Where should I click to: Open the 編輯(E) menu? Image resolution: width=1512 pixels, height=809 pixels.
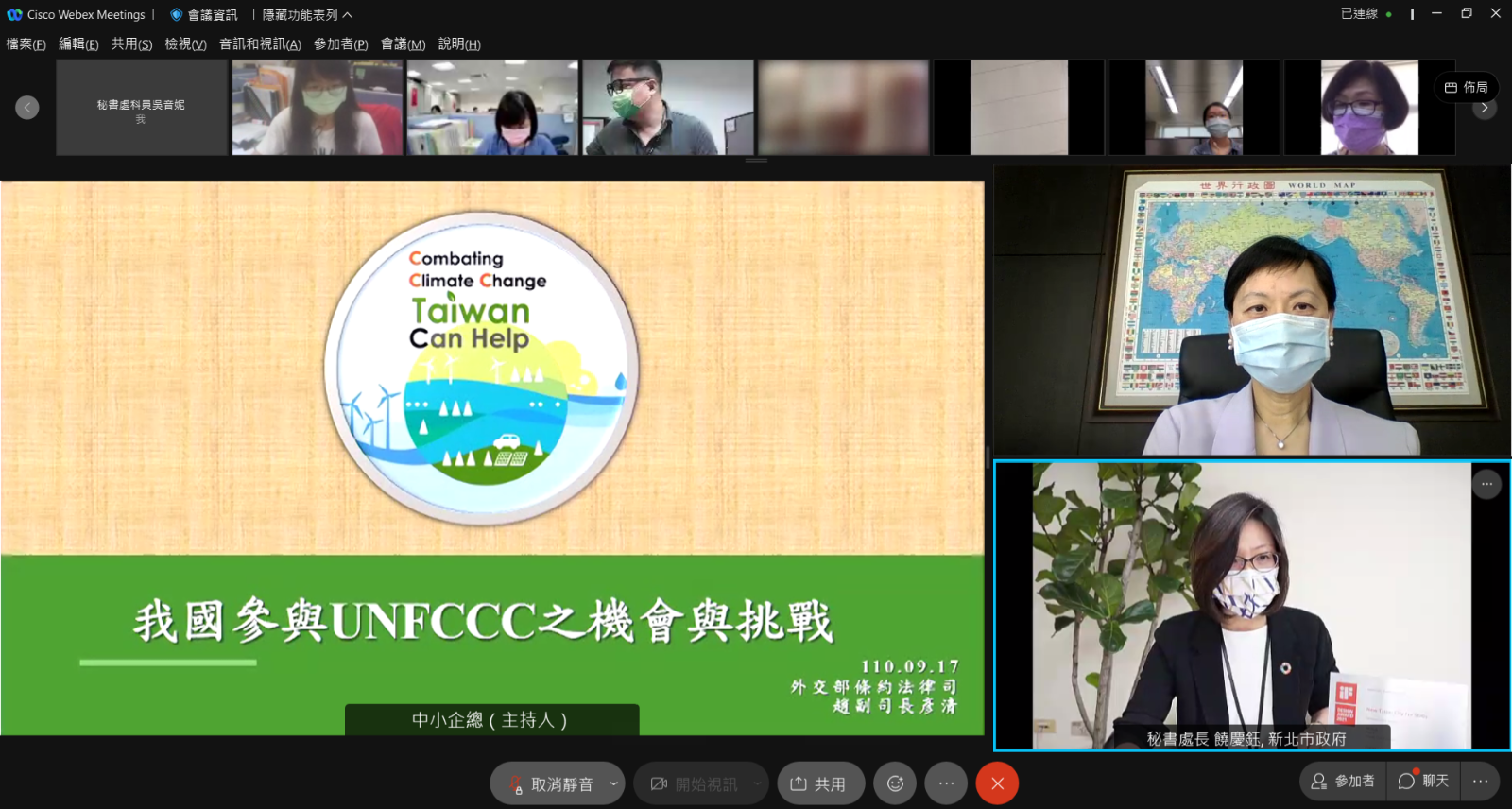pos(78,44)
